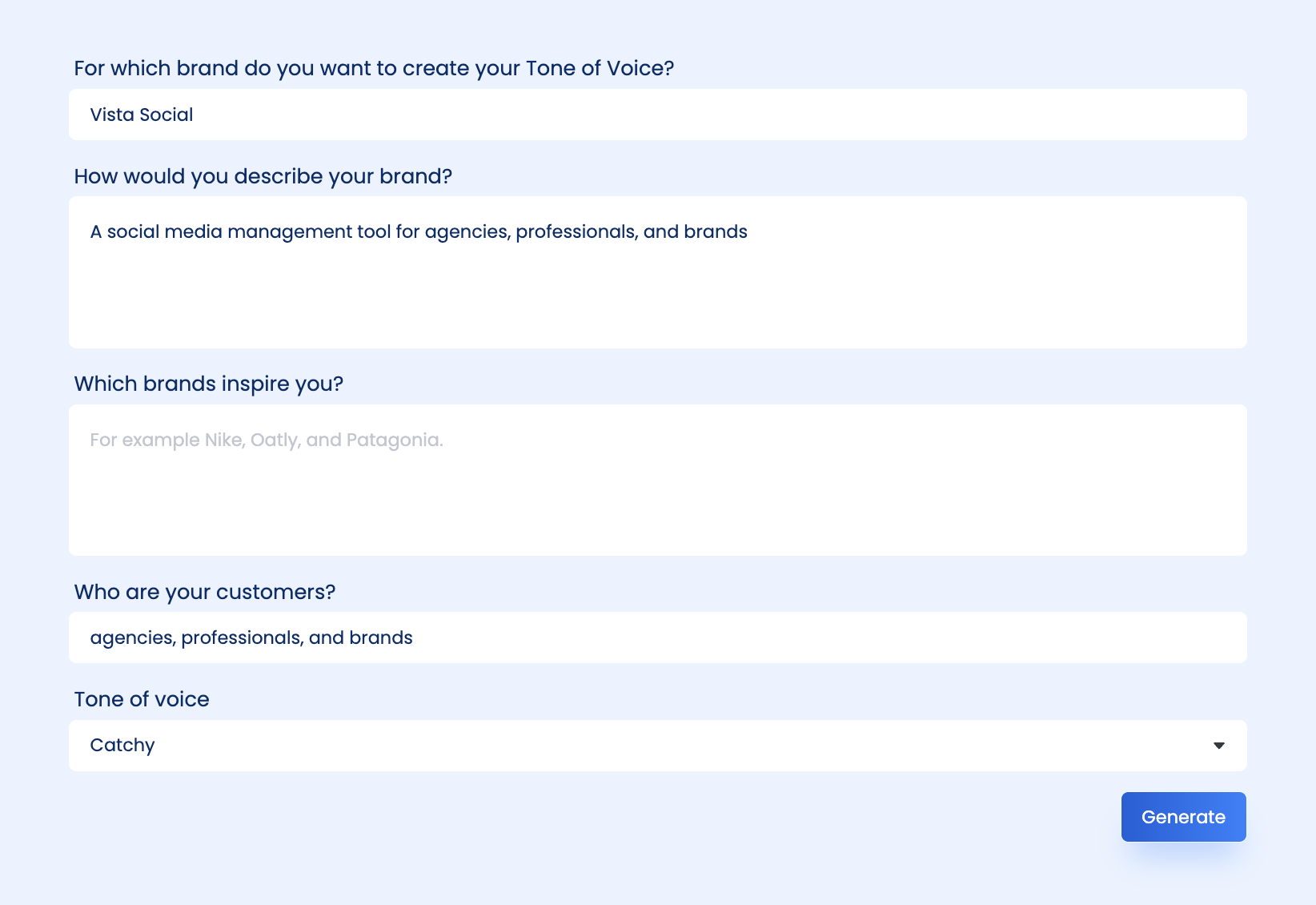Click the 'Vista Social' text in brand field
Viewport: 1316px width, 905px height.
coord(142,115)
